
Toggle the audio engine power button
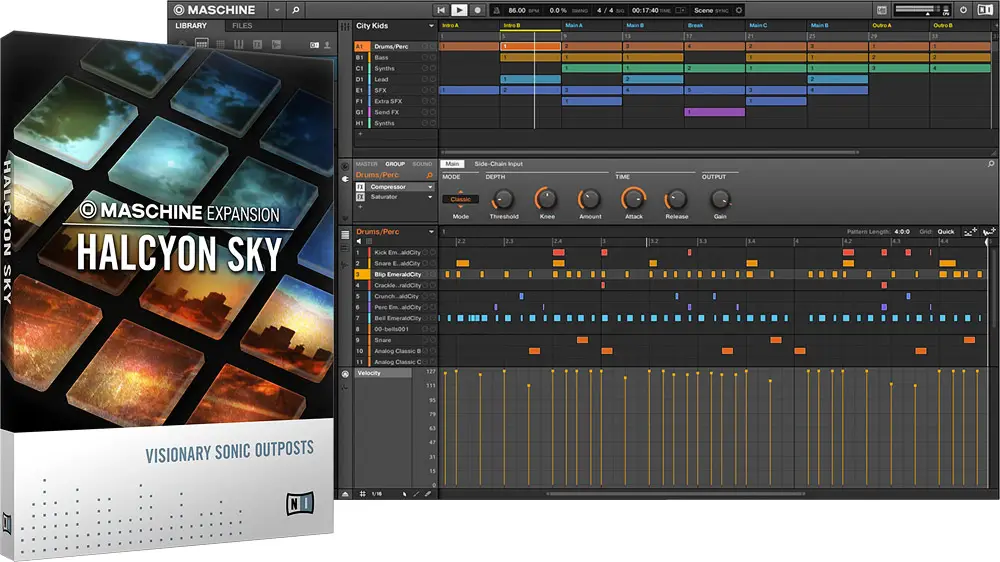pos(964,10)
